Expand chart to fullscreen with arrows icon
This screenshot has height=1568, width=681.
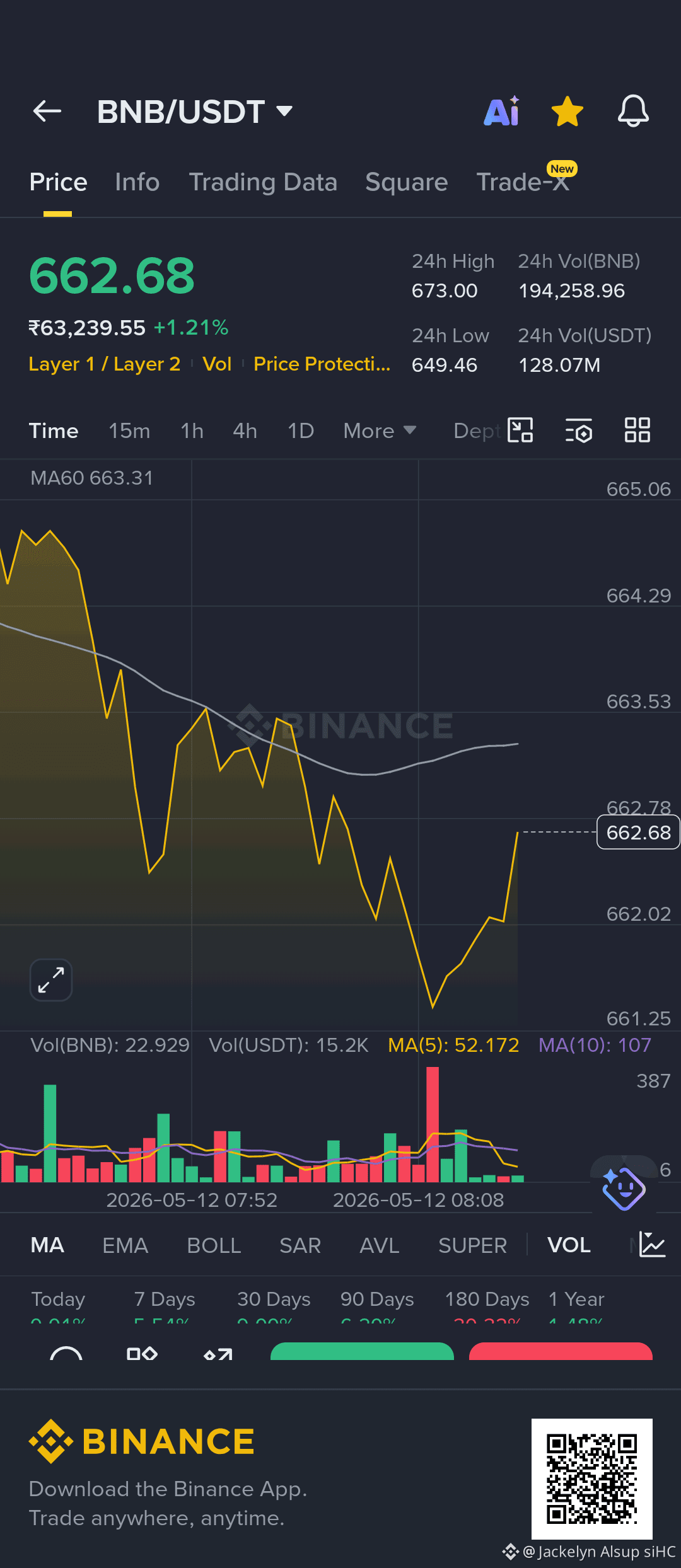(51, 980)
